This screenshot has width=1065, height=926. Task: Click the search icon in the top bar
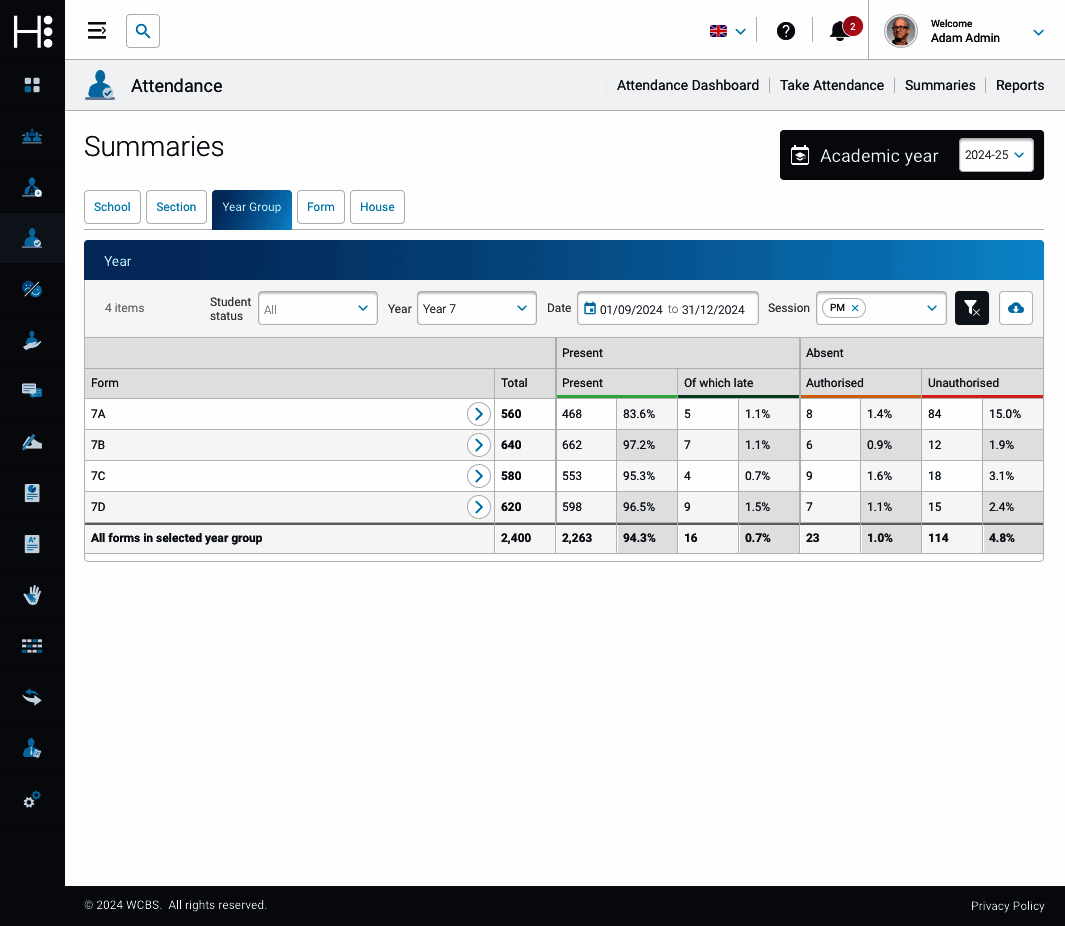point(142,31)
